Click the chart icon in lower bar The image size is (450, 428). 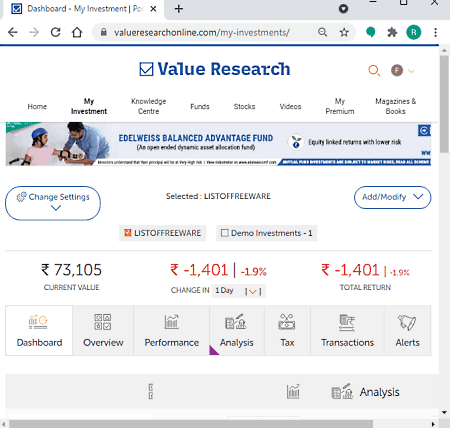coord(293,391)
